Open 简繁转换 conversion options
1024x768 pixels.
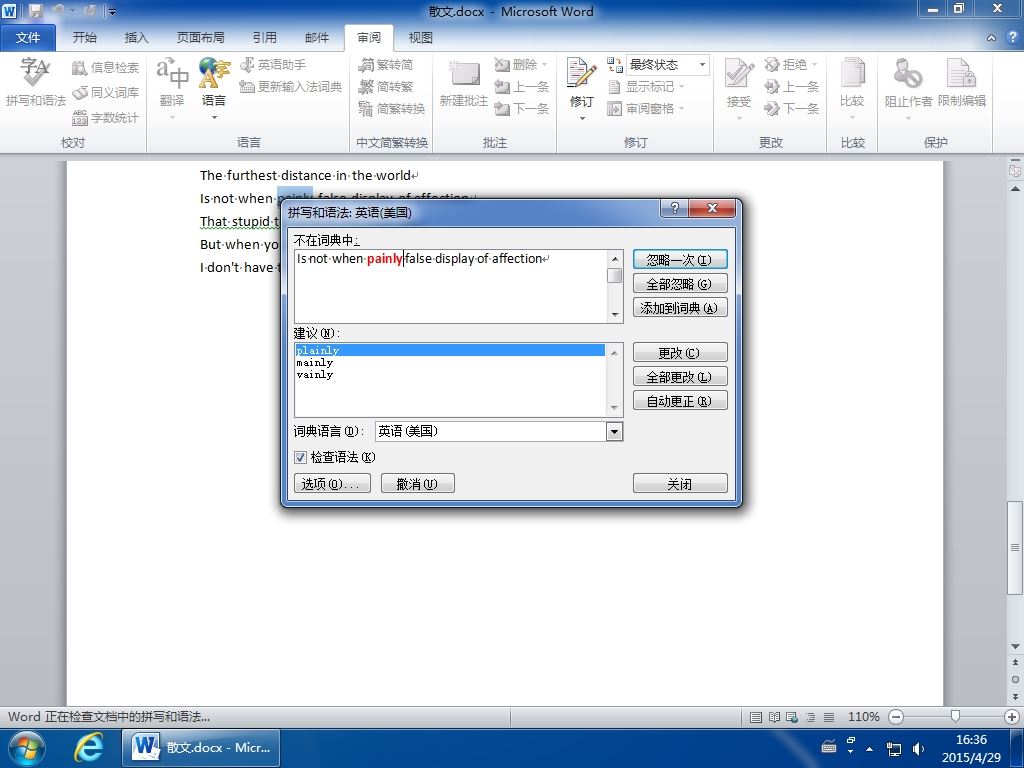click(x=392, y=108)
